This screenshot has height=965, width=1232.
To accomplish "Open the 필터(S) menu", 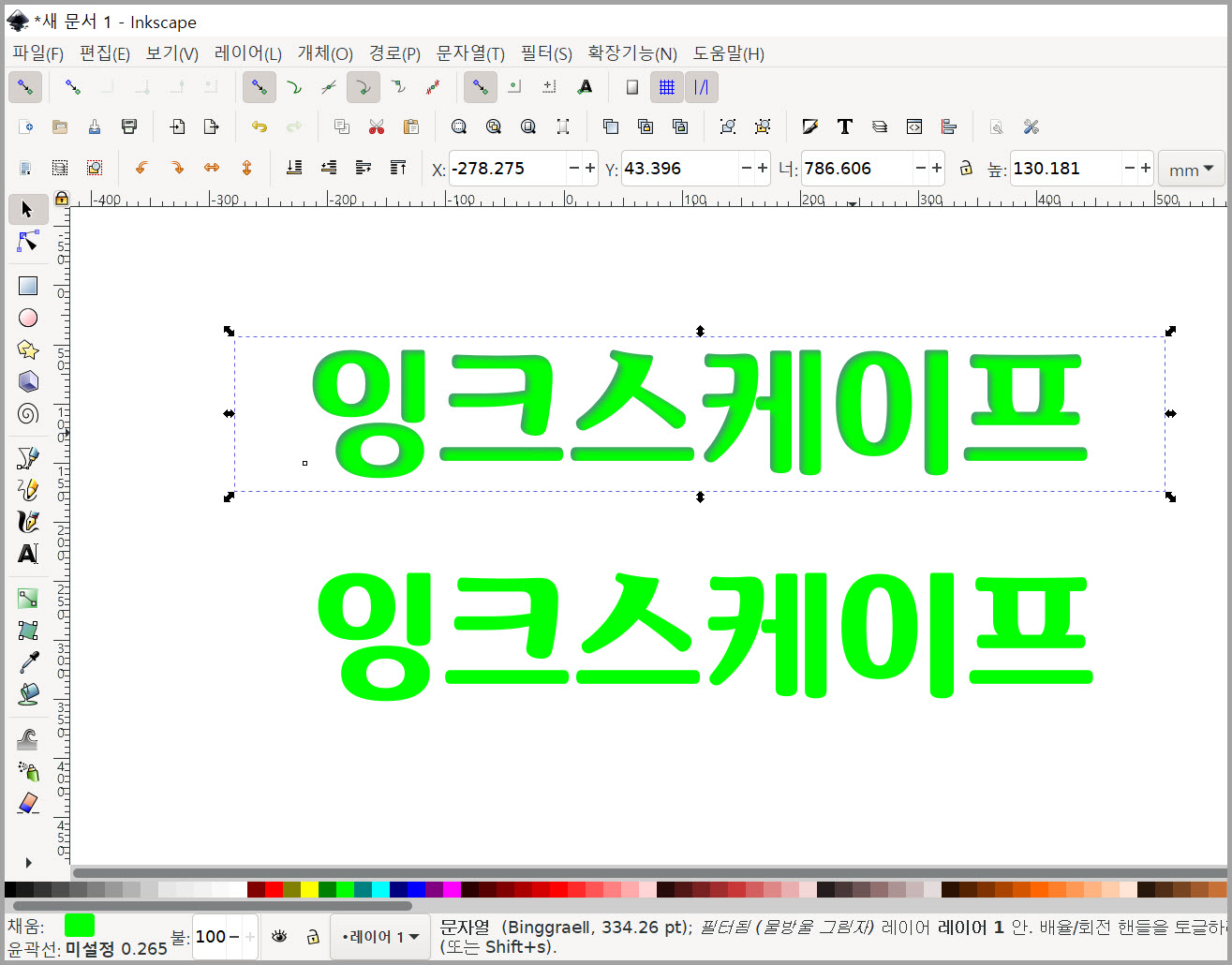I will tap(546, 53).
